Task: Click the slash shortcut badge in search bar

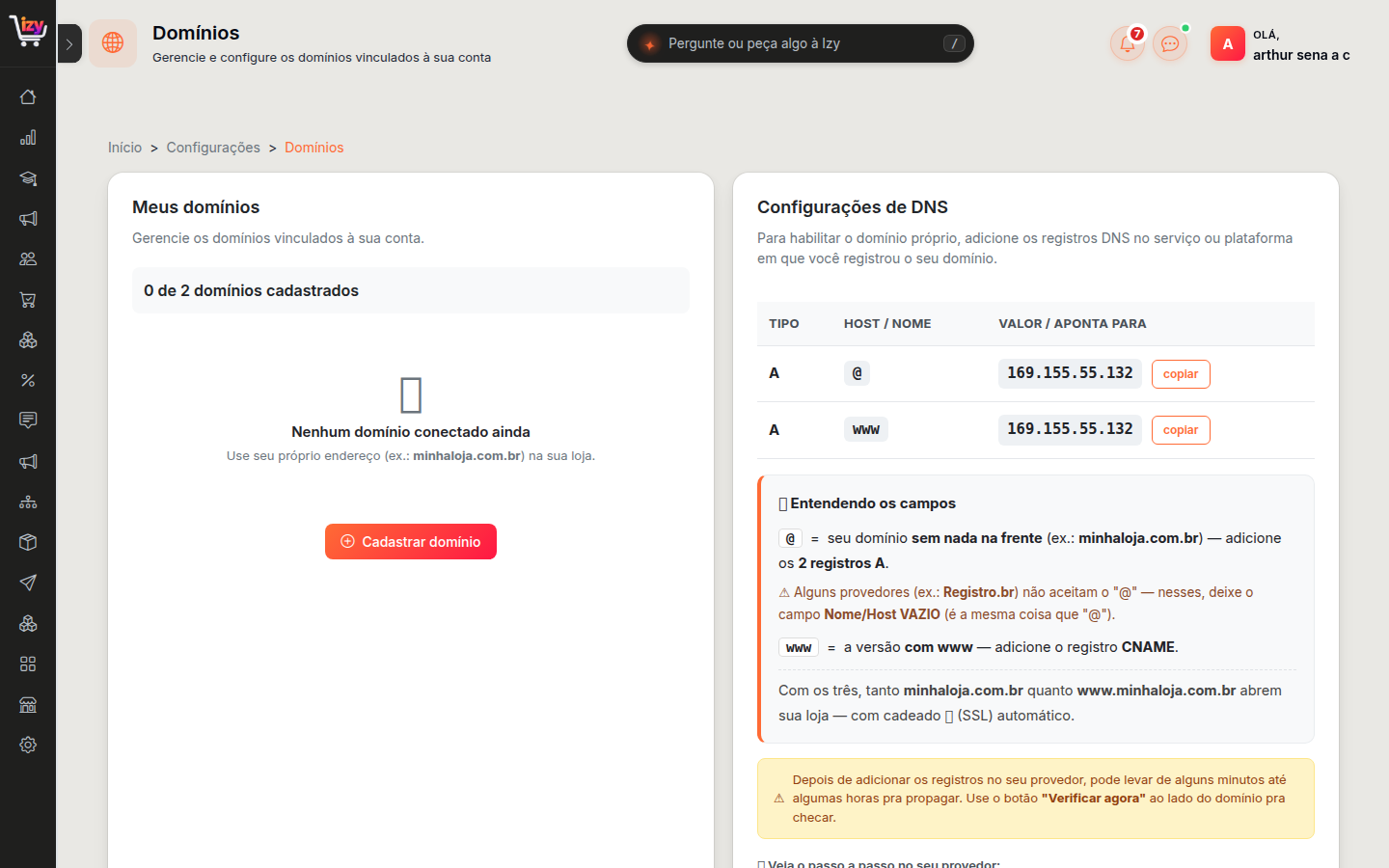Action: pyautogui.click(x=954, y=43)
